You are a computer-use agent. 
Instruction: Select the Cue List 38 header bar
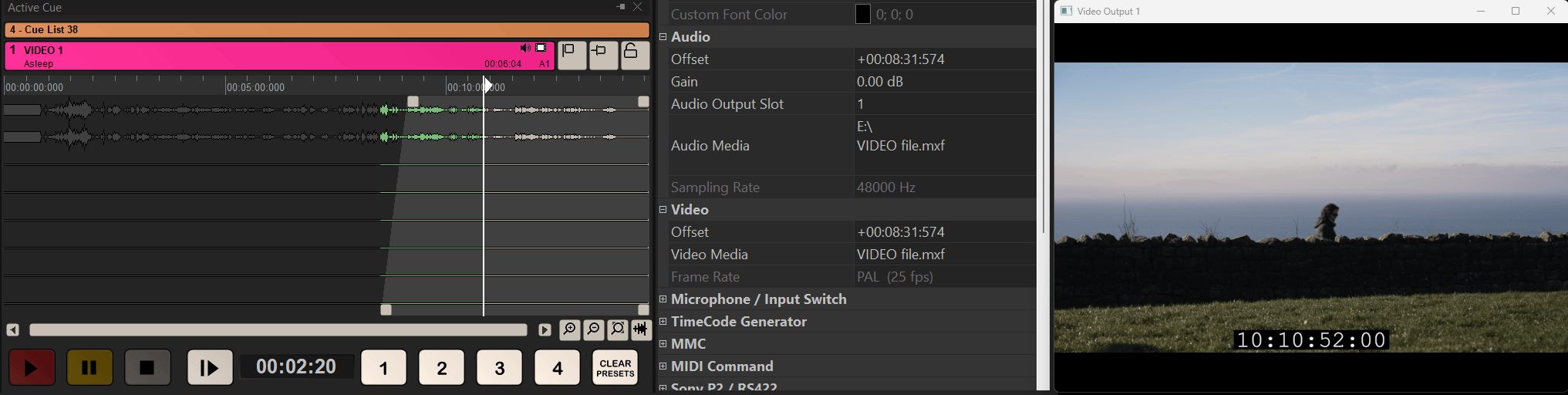[x=327, y=30]
